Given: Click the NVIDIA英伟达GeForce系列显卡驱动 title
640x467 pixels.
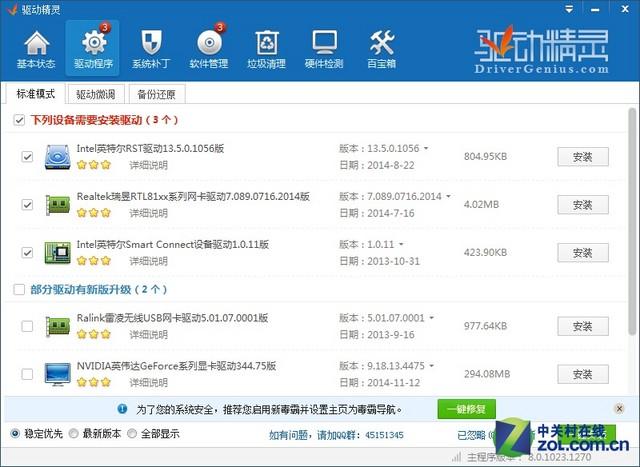Looking at the screenshot, I should 176,366.
